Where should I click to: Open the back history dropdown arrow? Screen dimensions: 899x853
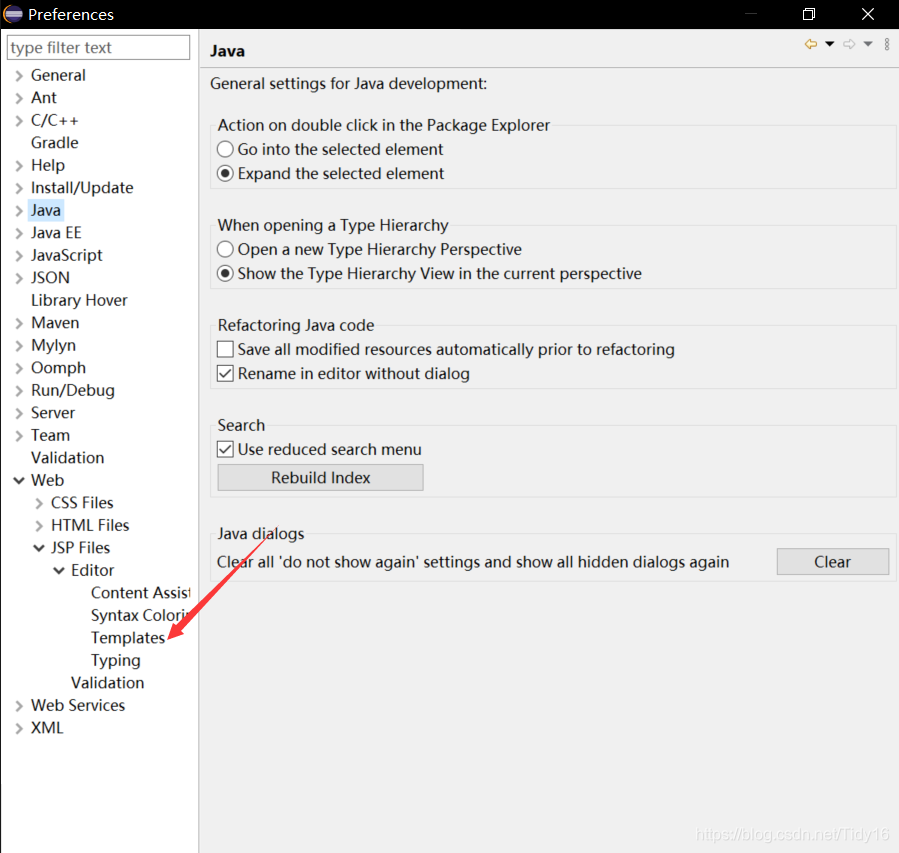pyautogui.click(x=830, y=44)
